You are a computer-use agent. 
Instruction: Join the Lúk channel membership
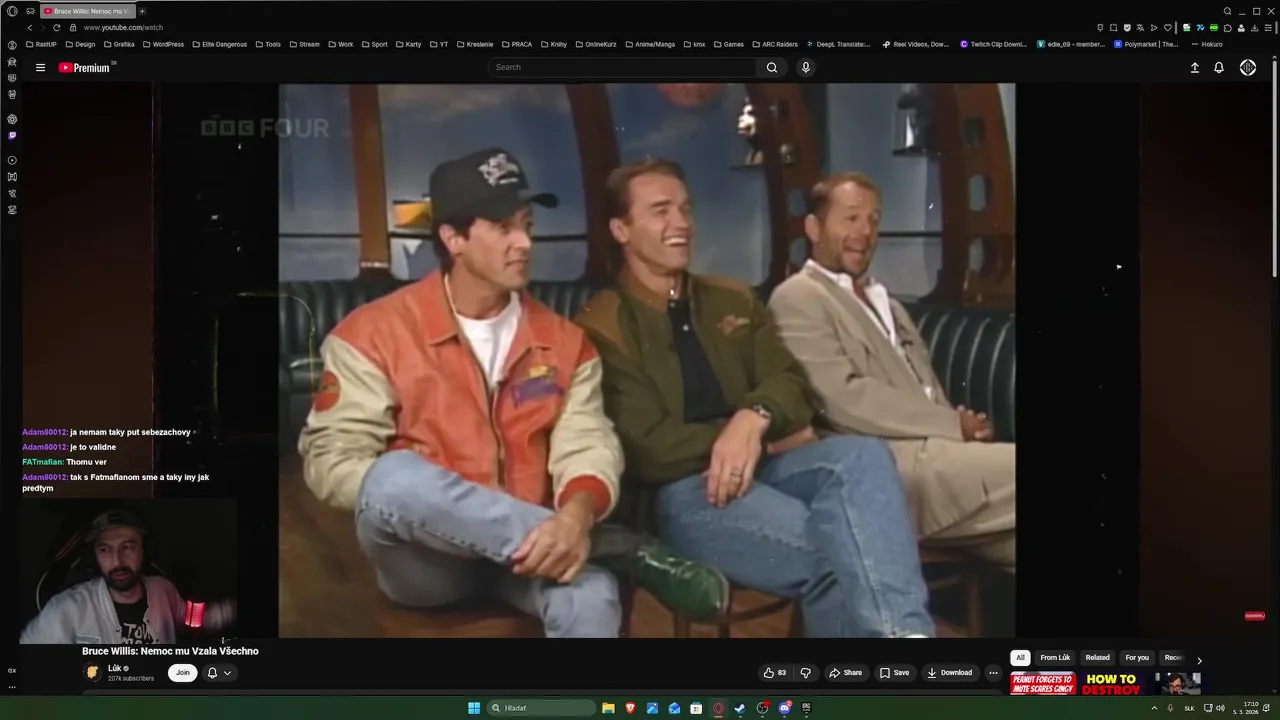coord(182,673)
